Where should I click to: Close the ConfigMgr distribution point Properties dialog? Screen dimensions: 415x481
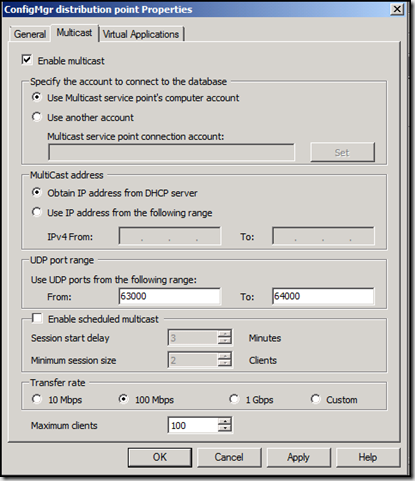pyautogui.click(x=397, y=9)
